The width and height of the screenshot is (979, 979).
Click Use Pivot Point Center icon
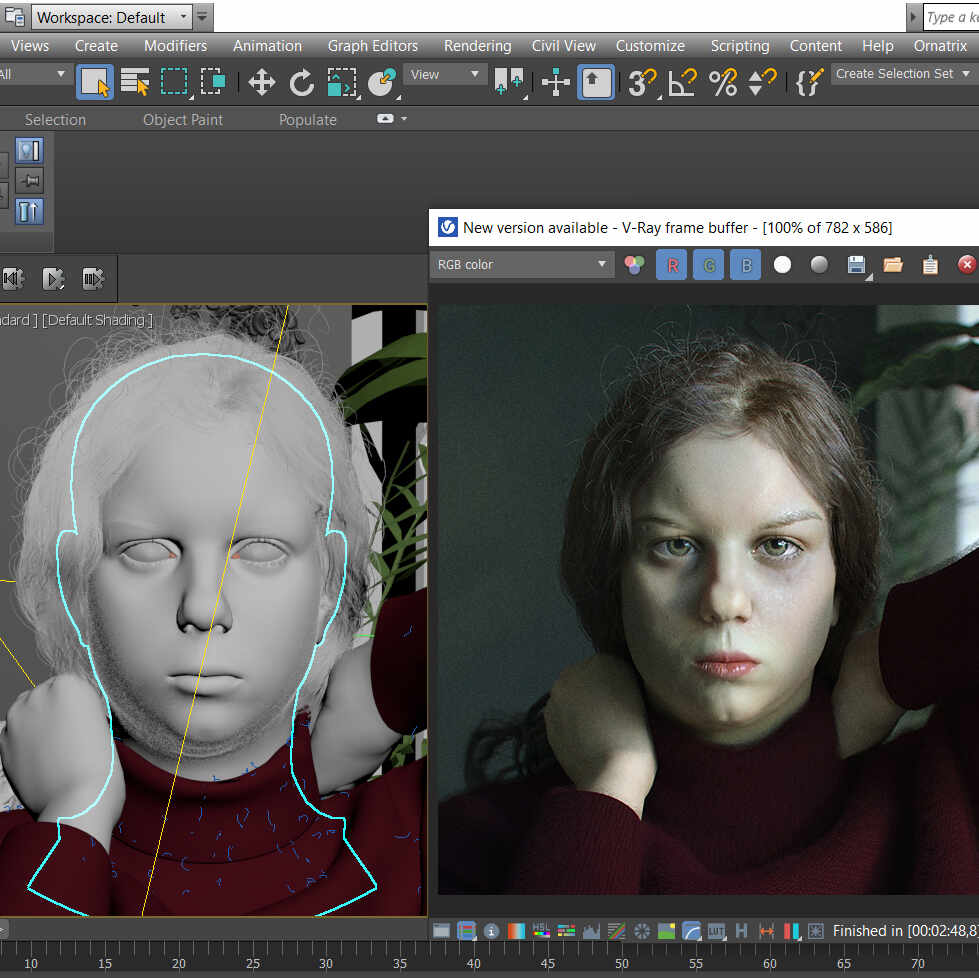[508, 82]
